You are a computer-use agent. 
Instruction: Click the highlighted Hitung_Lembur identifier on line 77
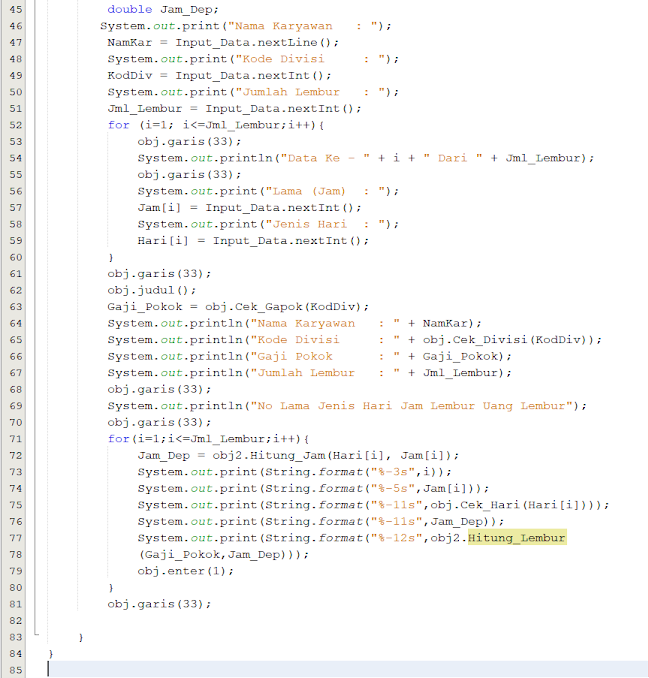[517, 537]
